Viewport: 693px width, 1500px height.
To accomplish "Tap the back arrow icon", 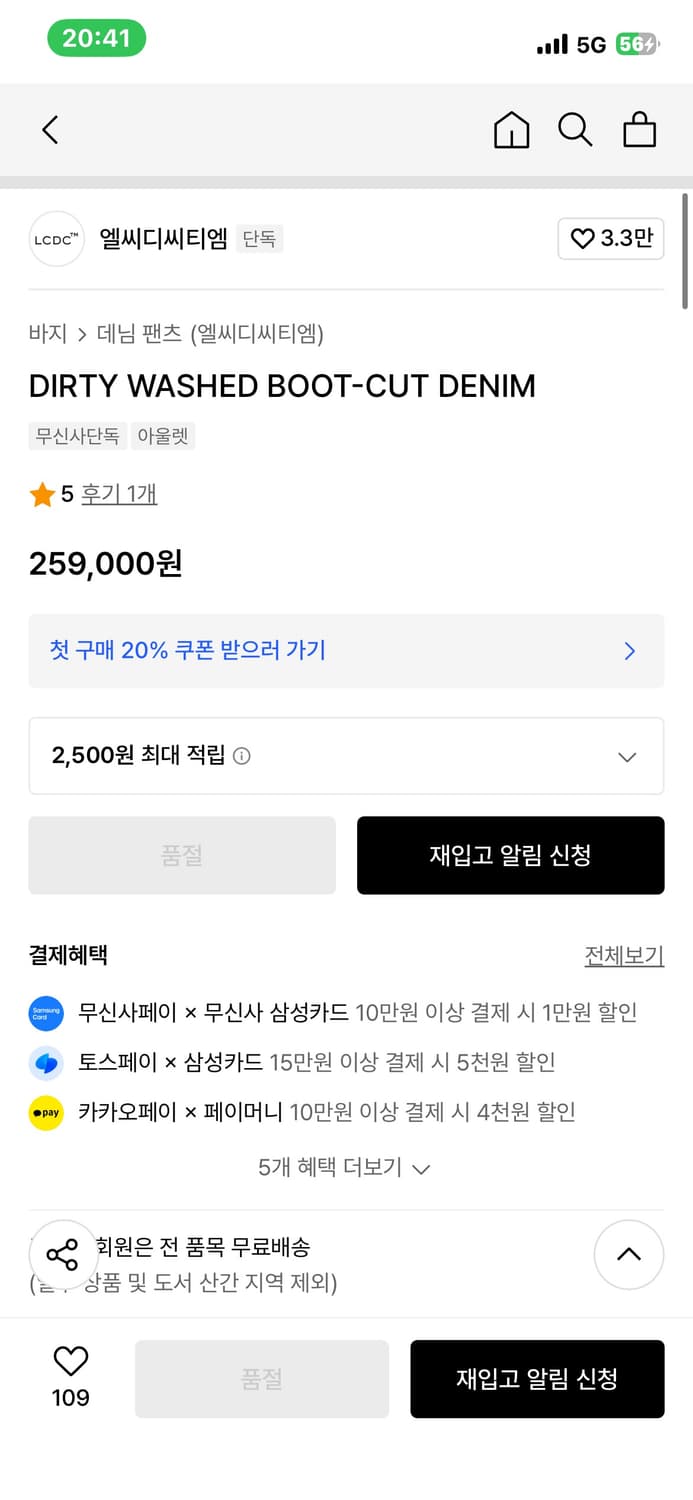I will (51, 130).
